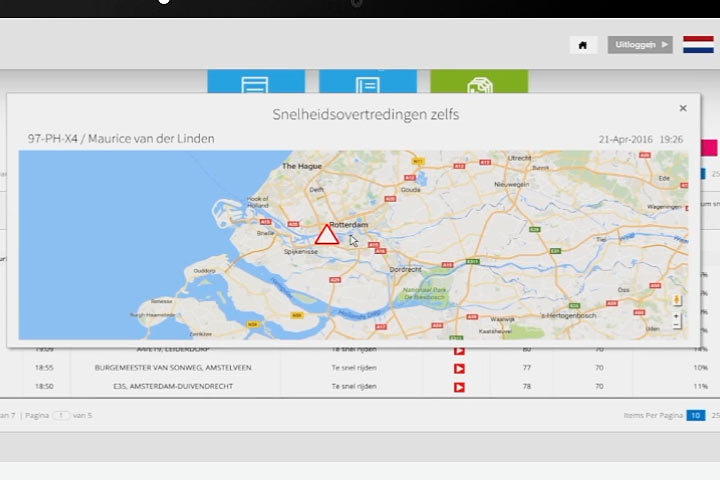Click the home icon button

583,45
